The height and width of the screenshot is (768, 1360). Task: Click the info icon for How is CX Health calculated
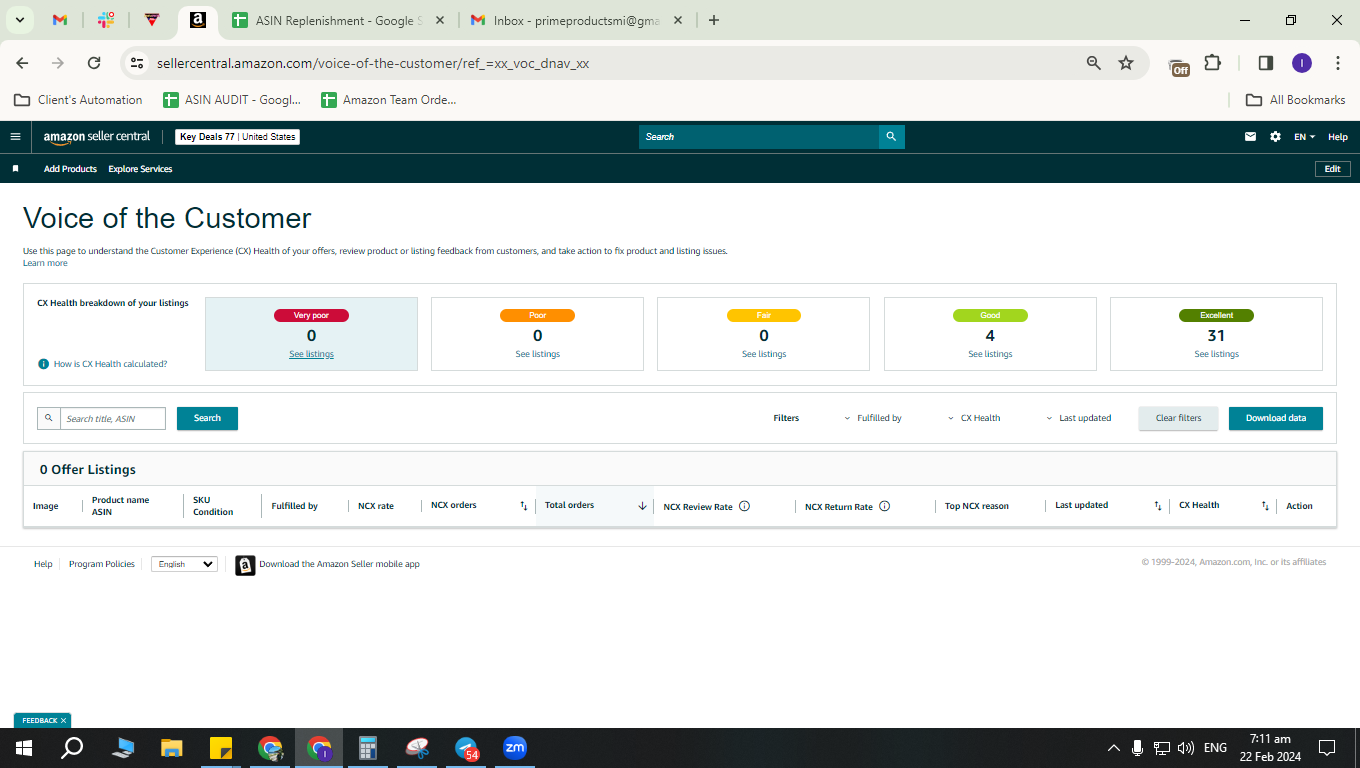coord(43,364)
